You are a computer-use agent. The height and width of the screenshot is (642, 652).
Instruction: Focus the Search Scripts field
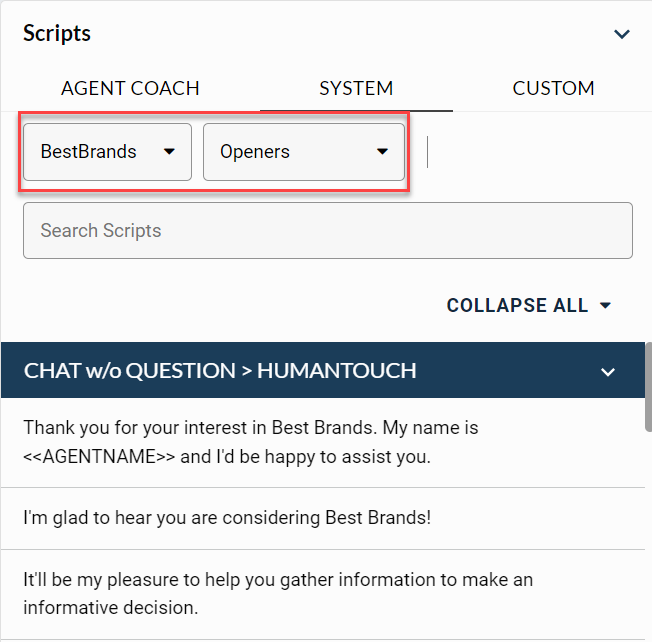pyautogui.click(x=327, y=231)
